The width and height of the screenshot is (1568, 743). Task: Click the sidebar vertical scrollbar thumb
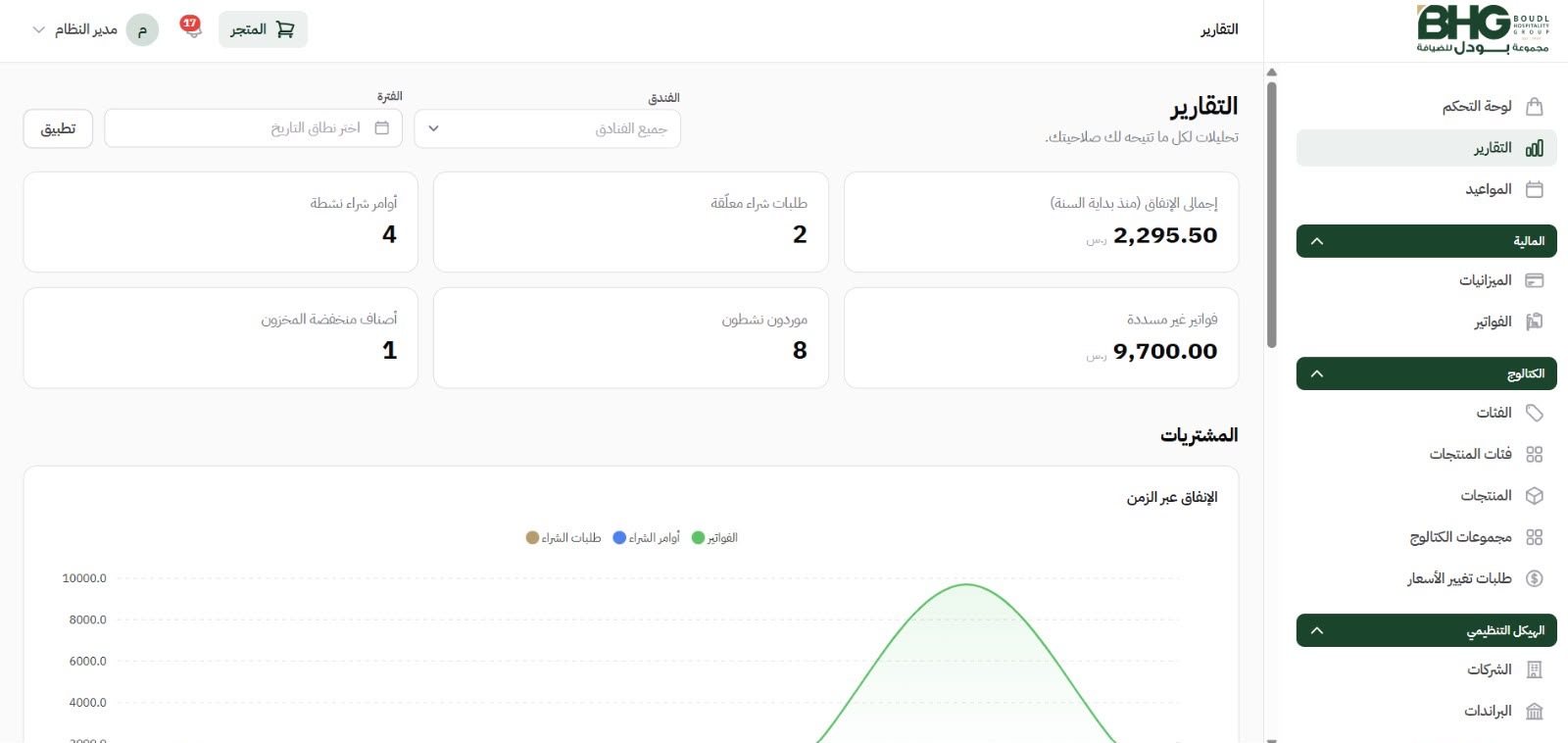tap(1271, 214)
